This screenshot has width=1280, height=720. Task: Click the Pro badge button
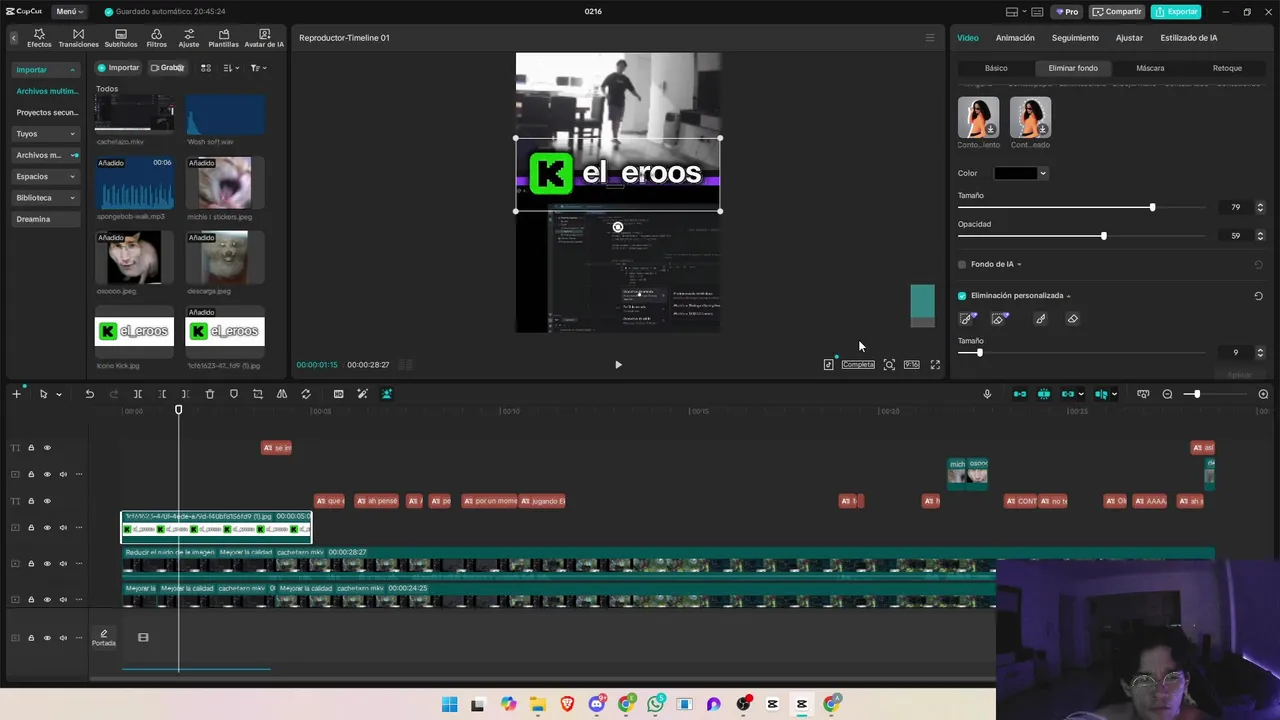[1066, 12]
